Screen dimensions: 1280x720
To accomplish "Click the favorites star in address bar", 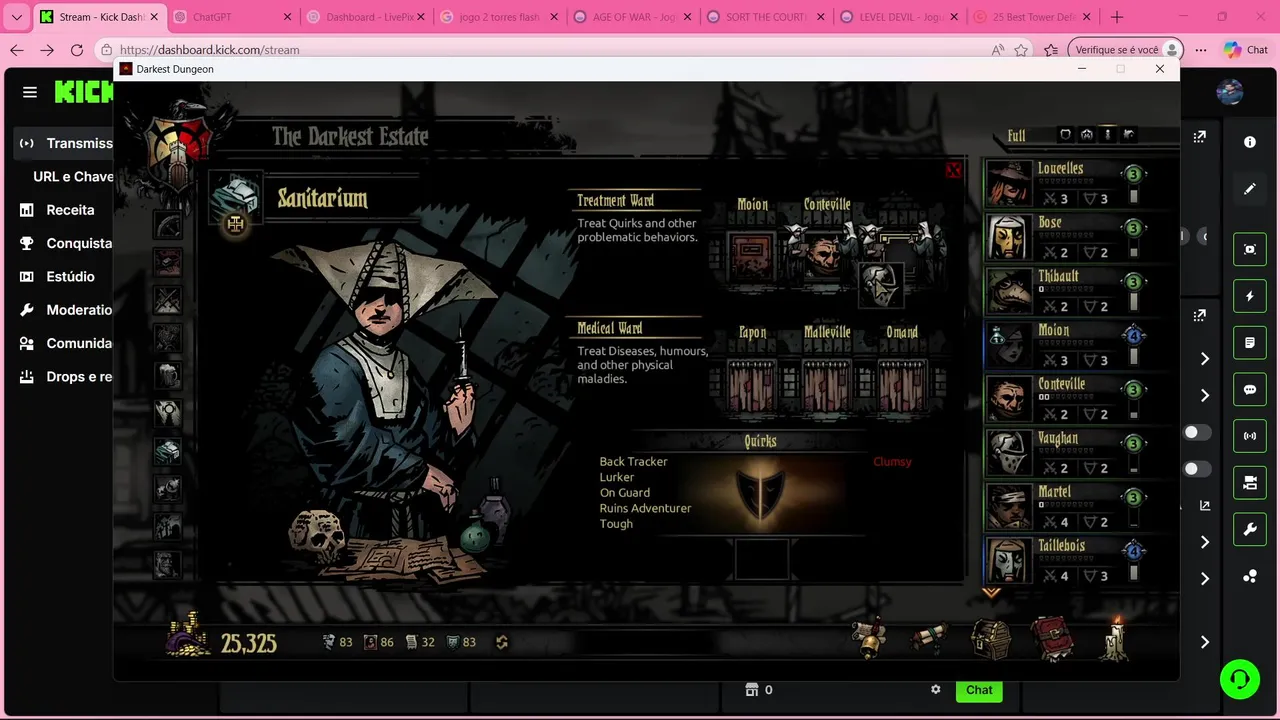I will 1021,50.
